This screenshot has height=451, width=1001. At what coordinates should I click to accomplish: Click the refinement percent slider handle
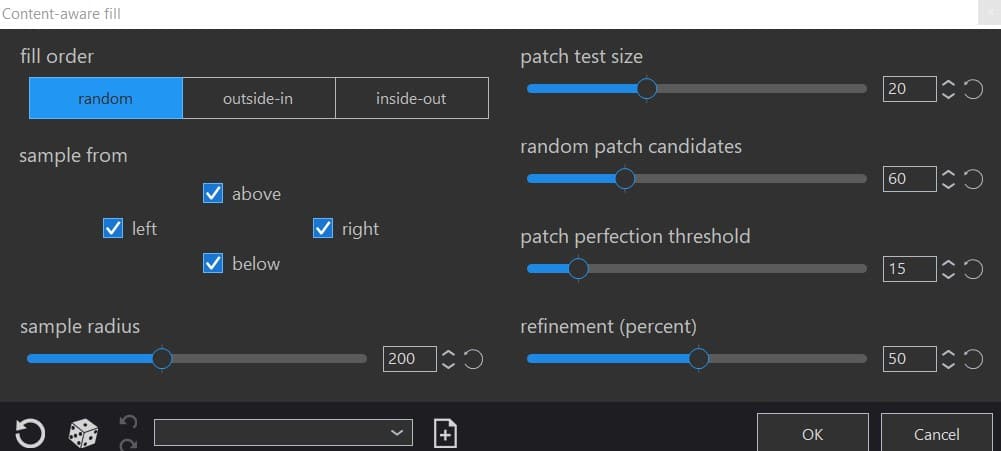pyautogui.click(x=699, y=359)
